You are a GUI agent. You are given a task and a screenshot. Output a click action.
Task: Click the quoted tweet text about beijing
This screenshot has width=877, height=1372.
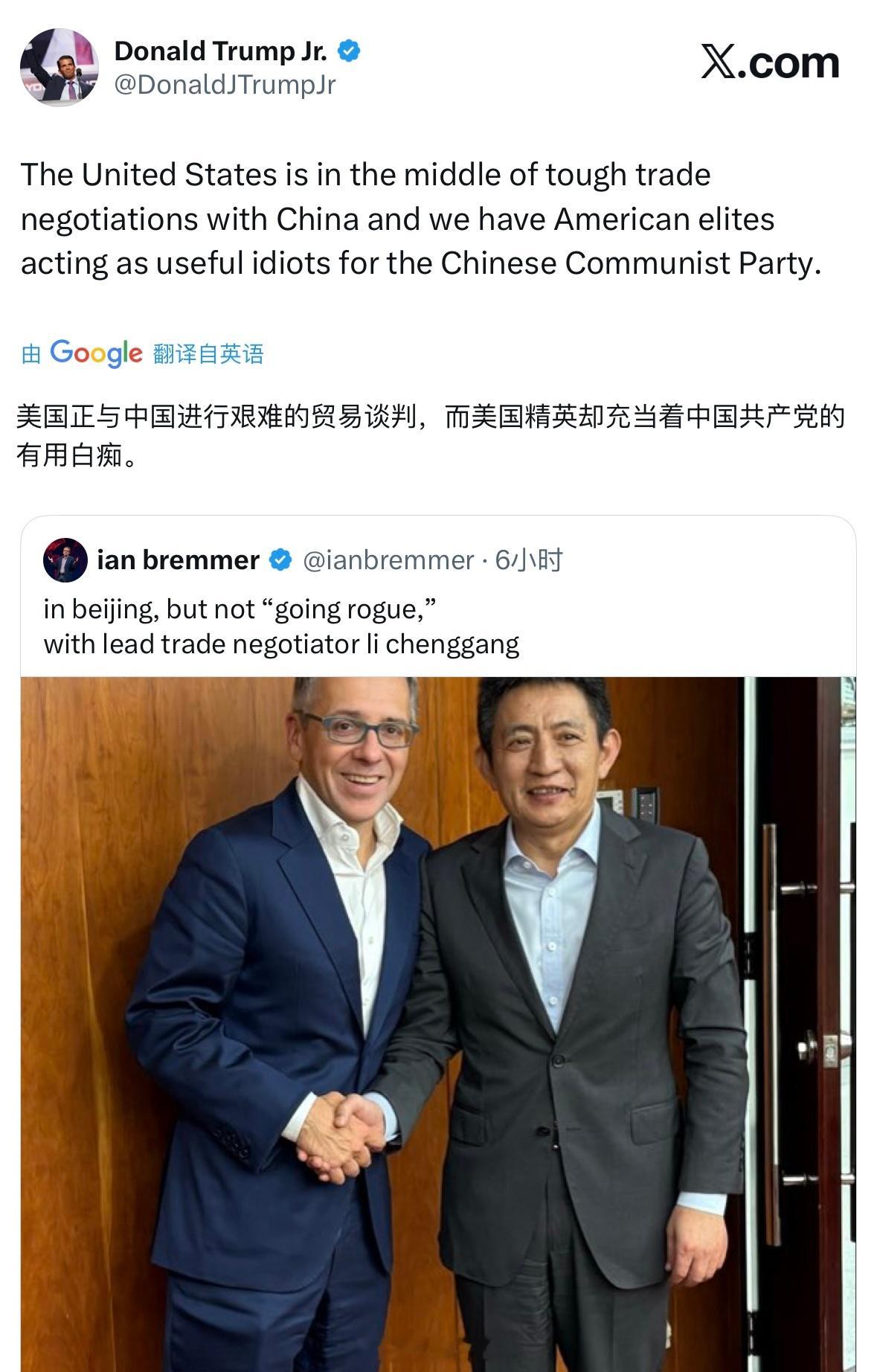coord(281,626)
